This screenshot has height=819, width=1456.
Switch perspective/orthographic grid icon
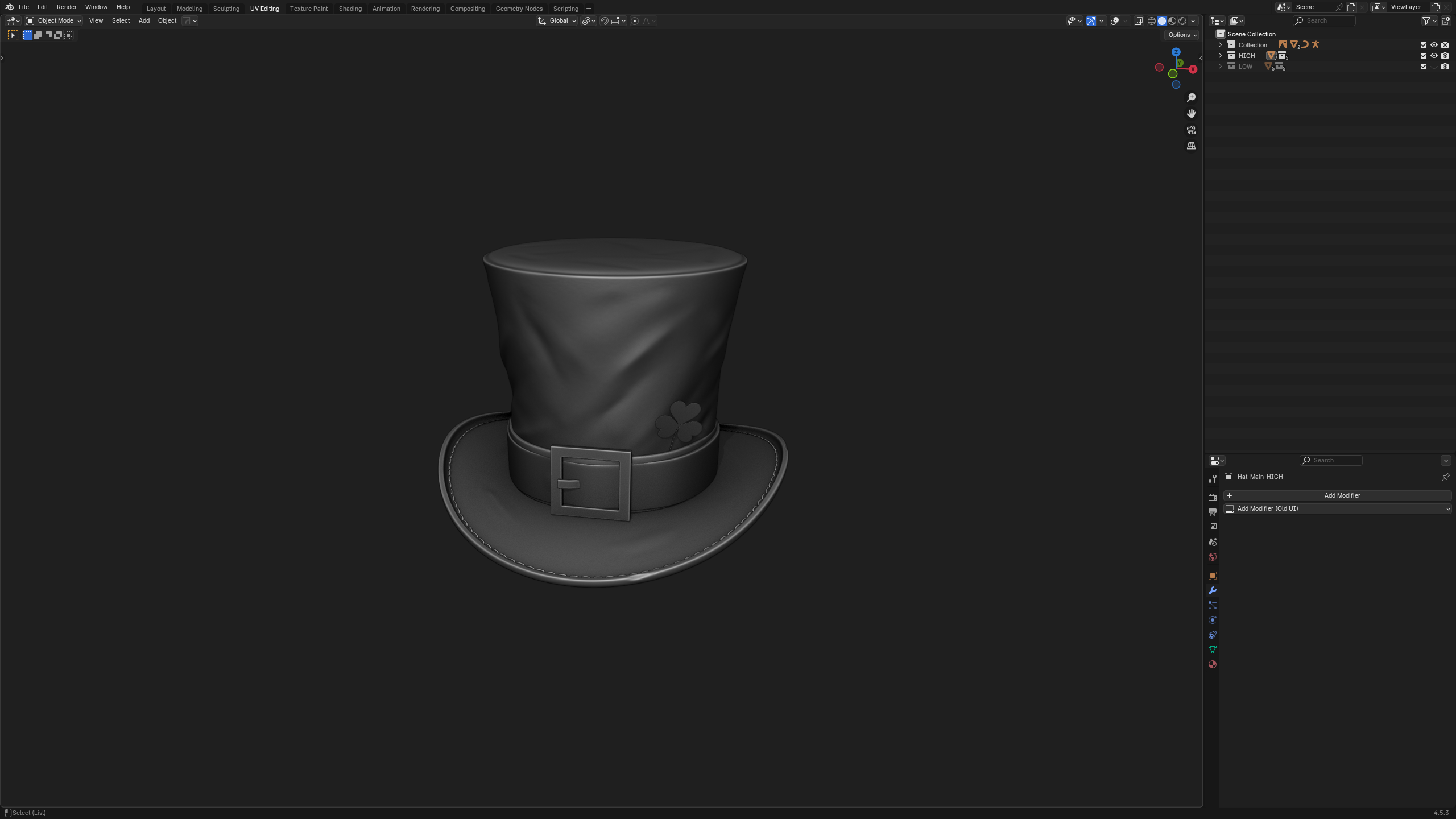coord(1191,146)
